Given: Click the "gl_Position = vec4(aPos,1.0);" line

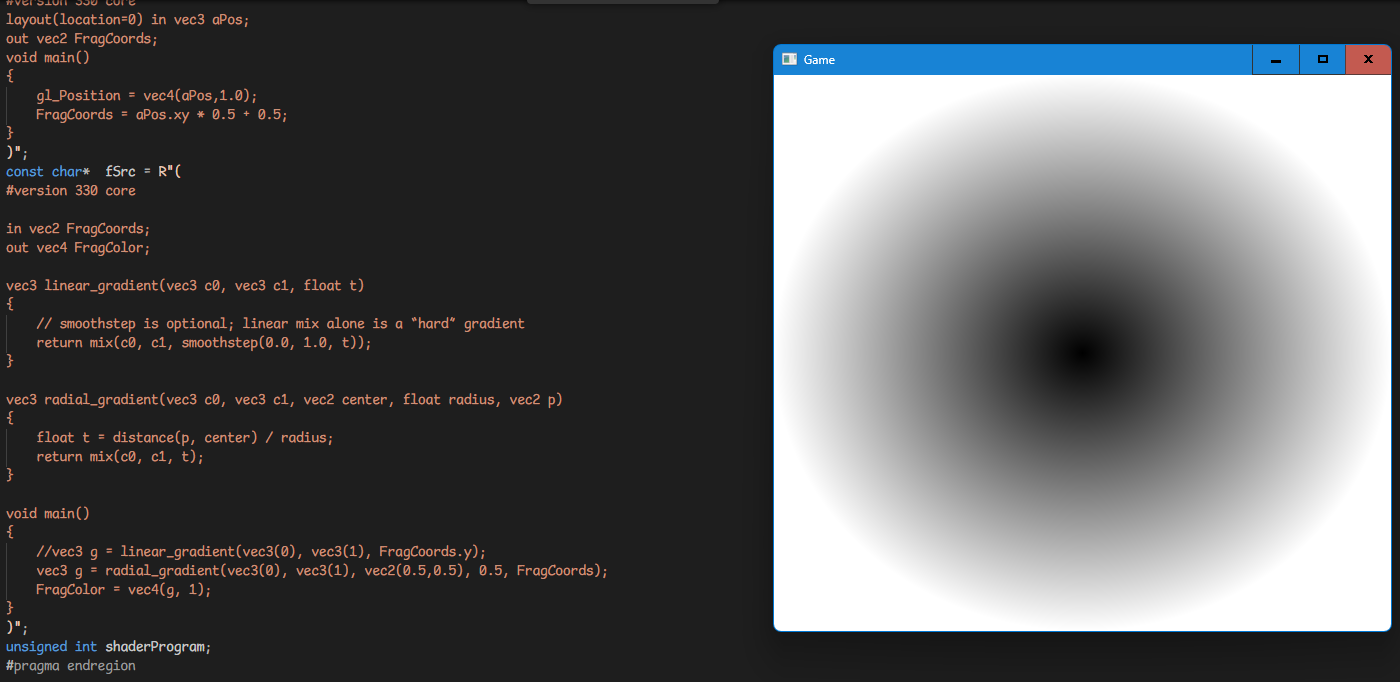Looking at the screenshot, I should (146, 96).
